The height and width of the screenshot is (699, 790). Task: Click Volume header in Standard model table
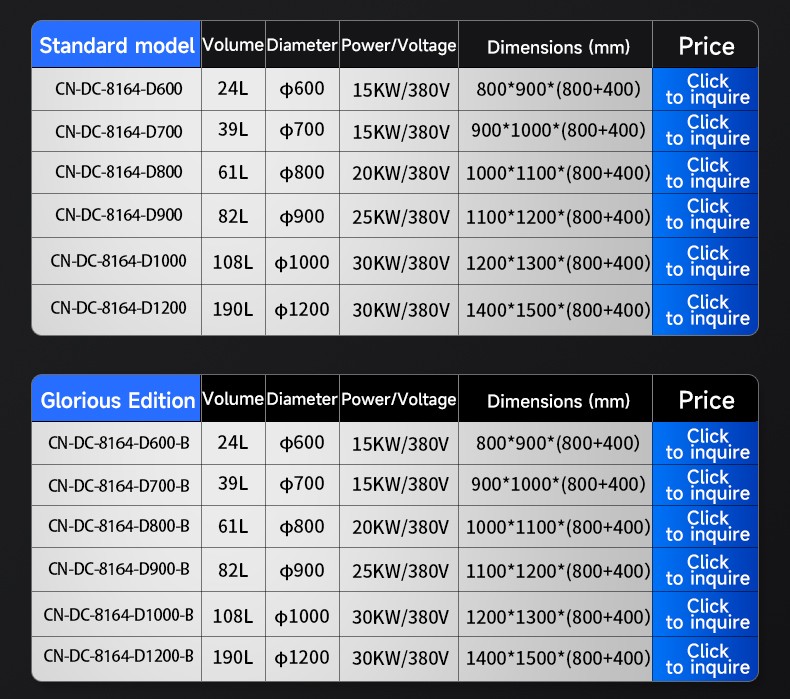click(x=233, y=45)
